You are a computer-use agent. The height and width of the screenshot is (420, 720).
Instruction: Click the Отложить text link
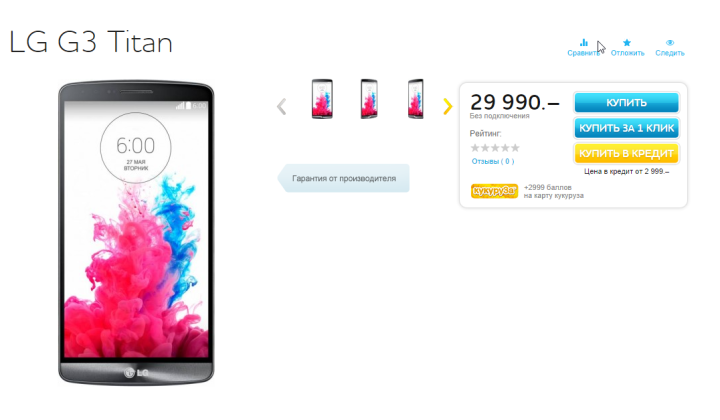point(627,53)
